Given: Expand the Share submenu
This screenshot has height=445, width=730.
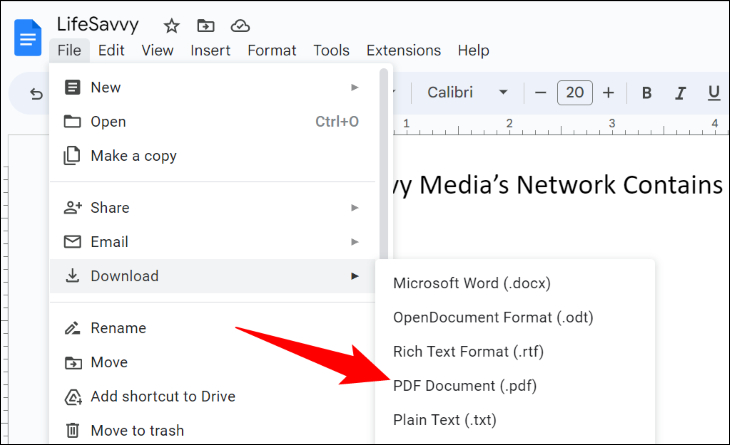Looking at the screenshot, I should (x=212, y=208).
